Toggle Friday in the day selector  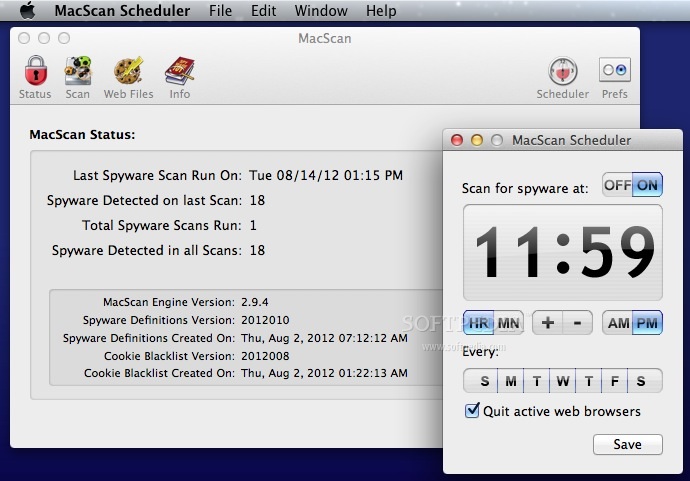point(615,381)
